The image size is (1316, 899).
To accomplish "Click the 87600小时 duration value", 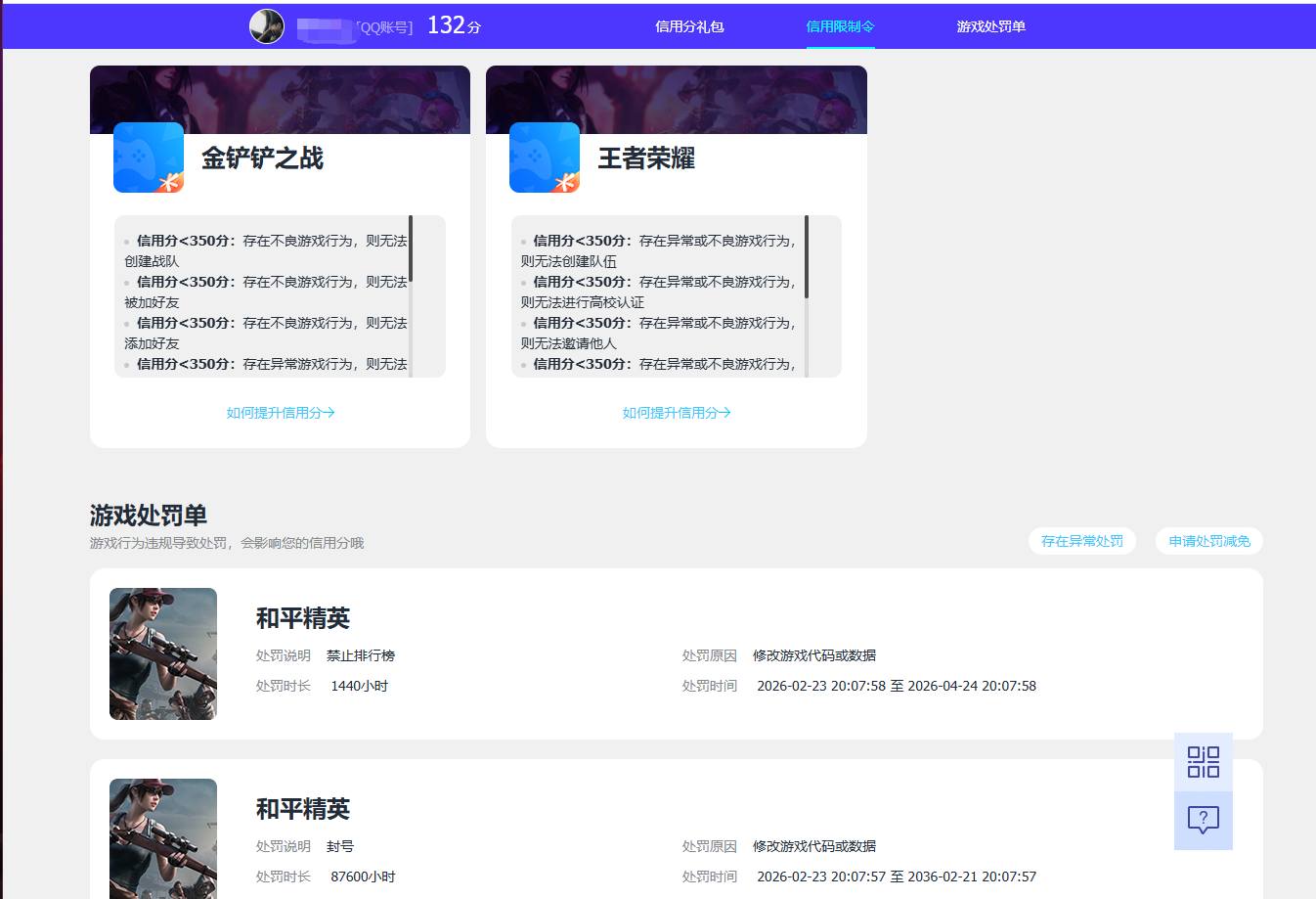I will tap(364, 877).
